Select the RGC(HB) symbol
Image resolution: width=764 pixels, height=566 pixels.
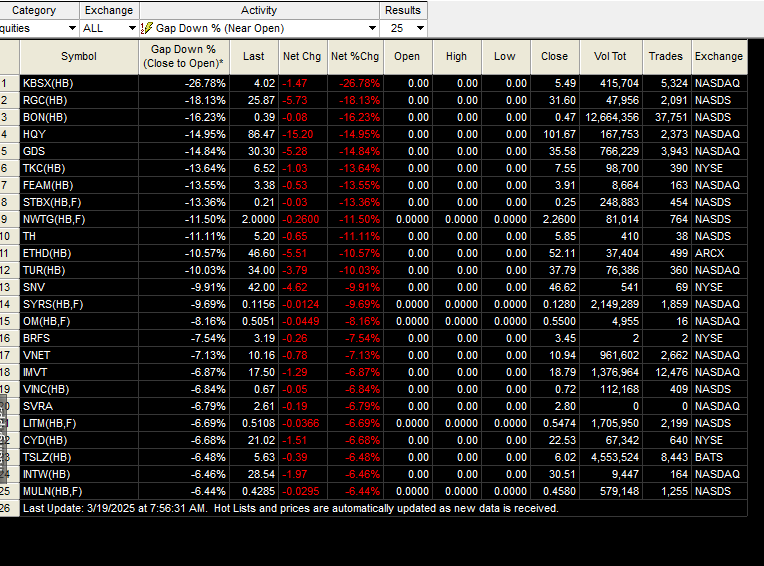45,100
